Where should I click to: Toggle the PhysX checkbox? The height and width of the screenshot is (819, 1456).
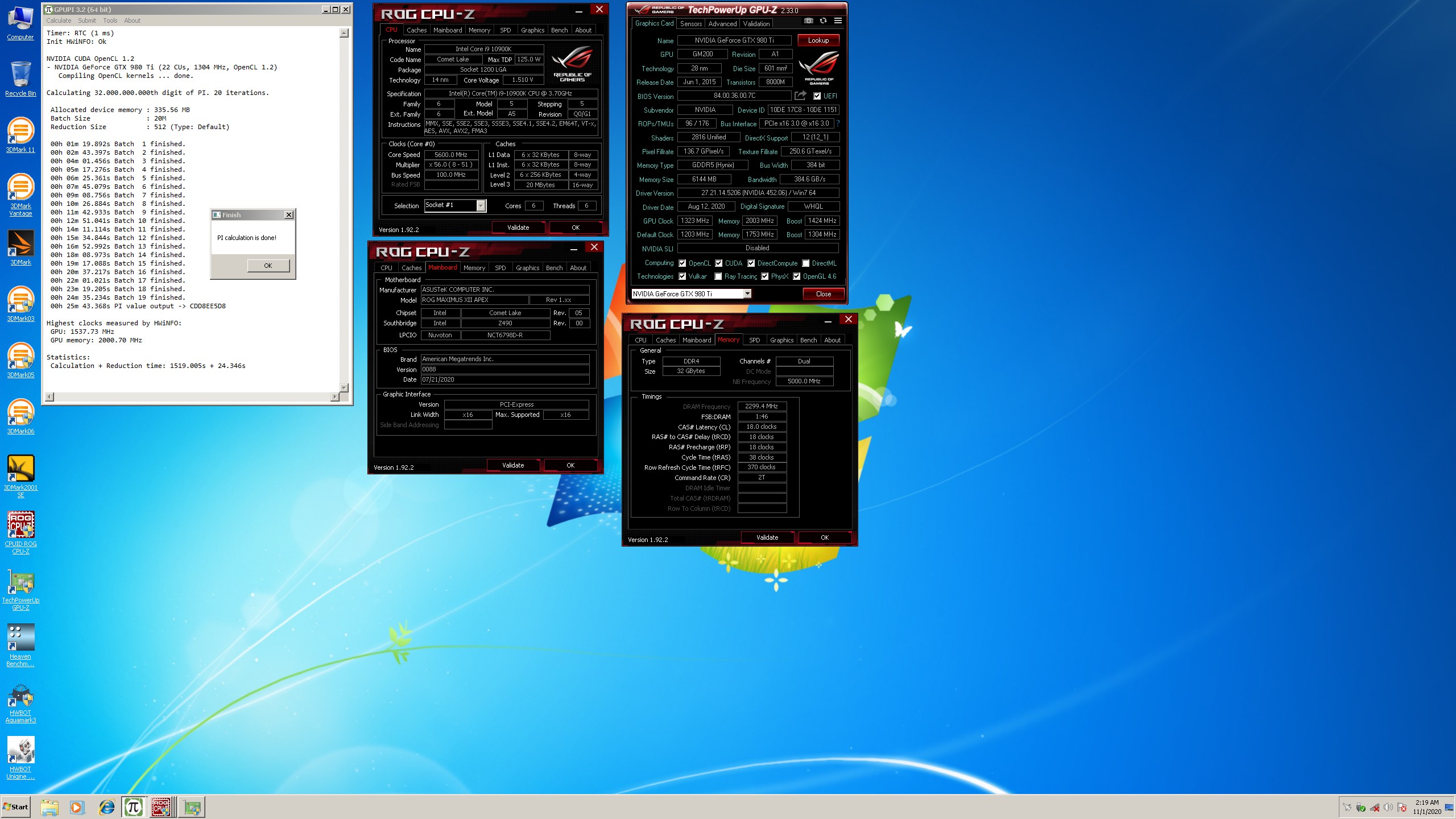(x=765, y=276)
